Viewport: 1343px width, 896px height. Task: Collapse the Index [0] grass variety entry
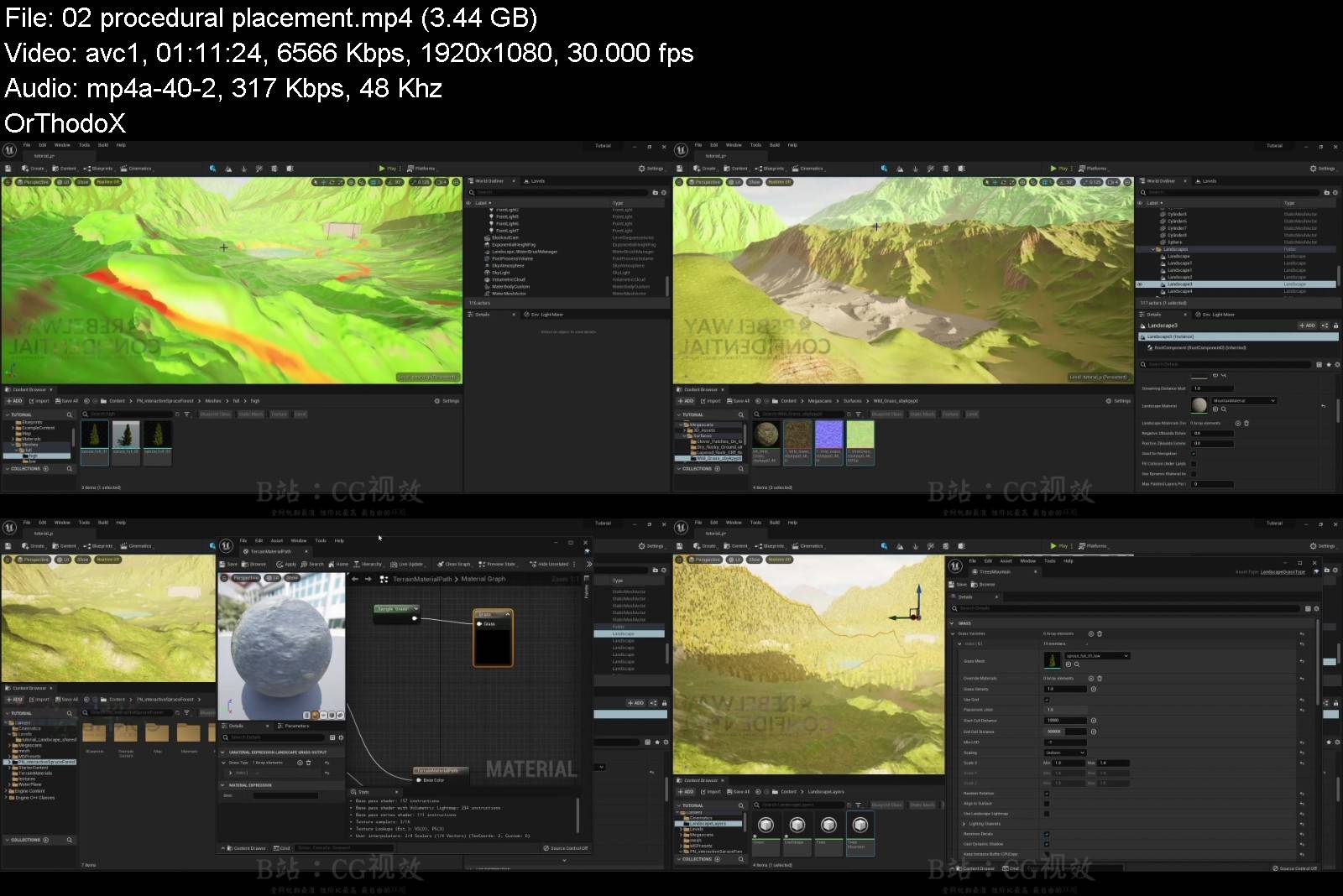click(960, 644)
